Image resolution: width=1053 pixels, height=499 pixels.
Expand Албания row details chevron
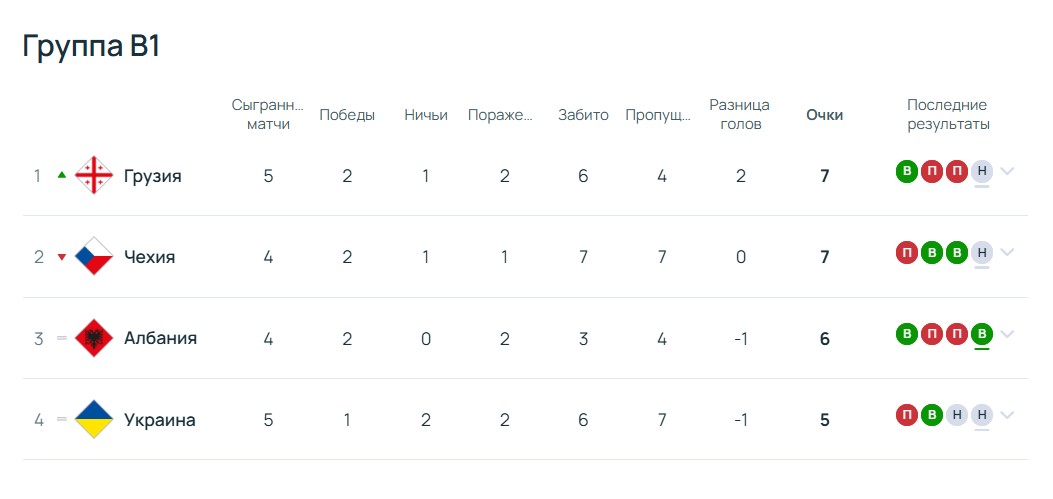click(x=1006, y=334)
